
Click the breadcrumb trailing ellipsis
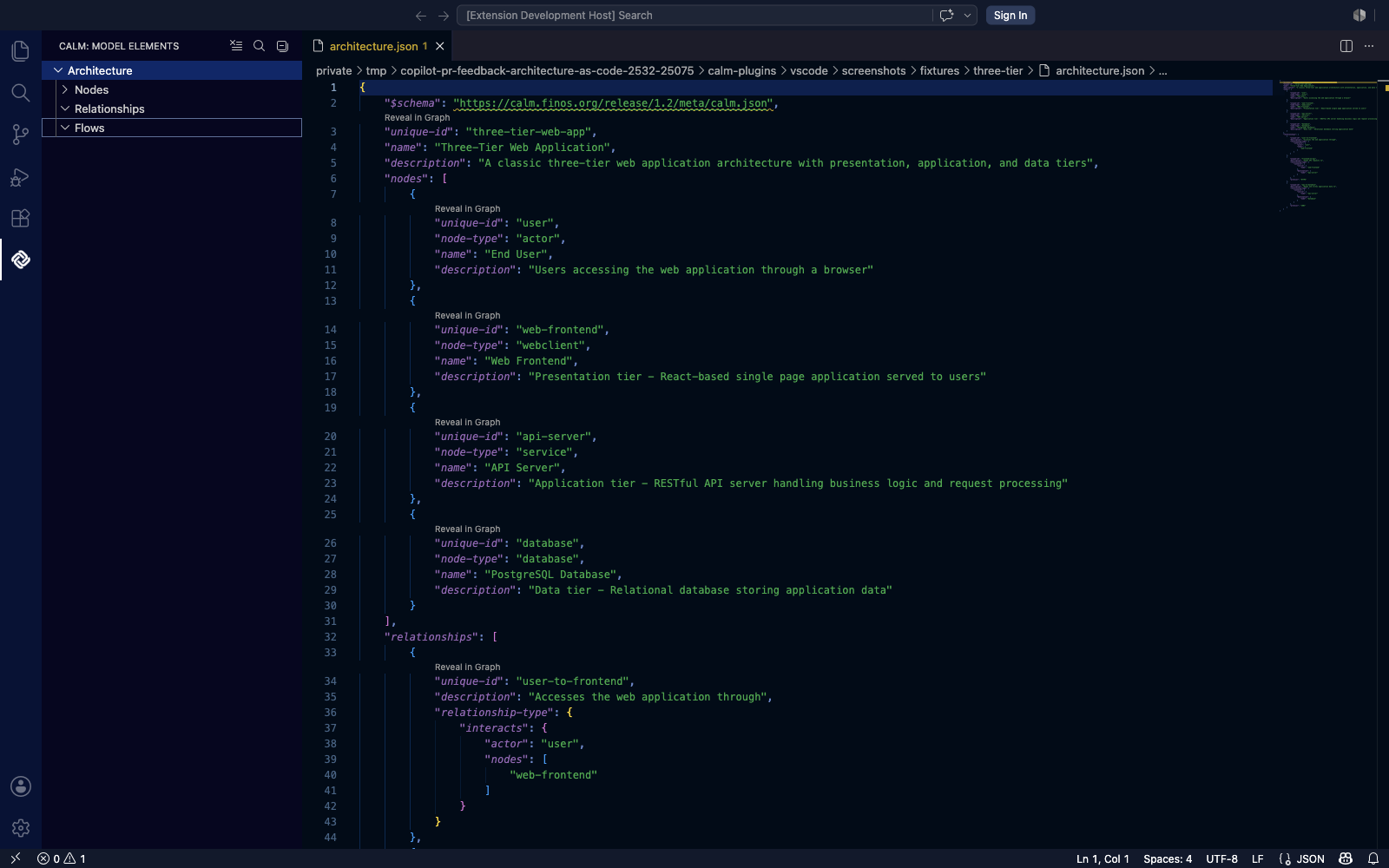[x=1163, y=71]
